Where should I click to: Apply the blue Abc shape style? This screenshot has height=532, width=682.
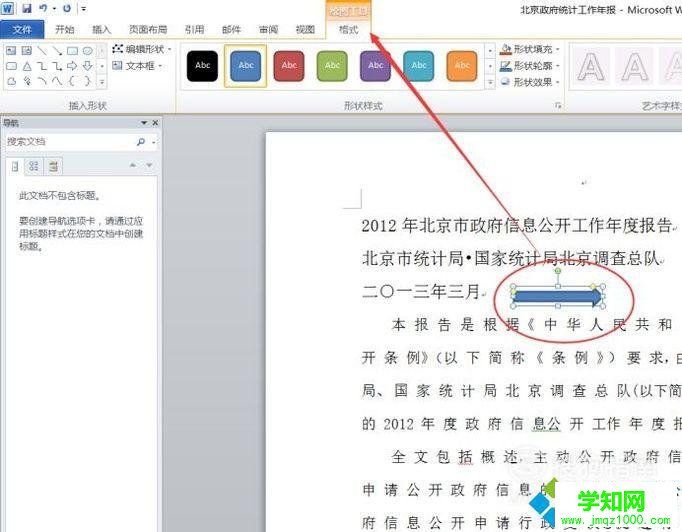(x=245, y=66)
